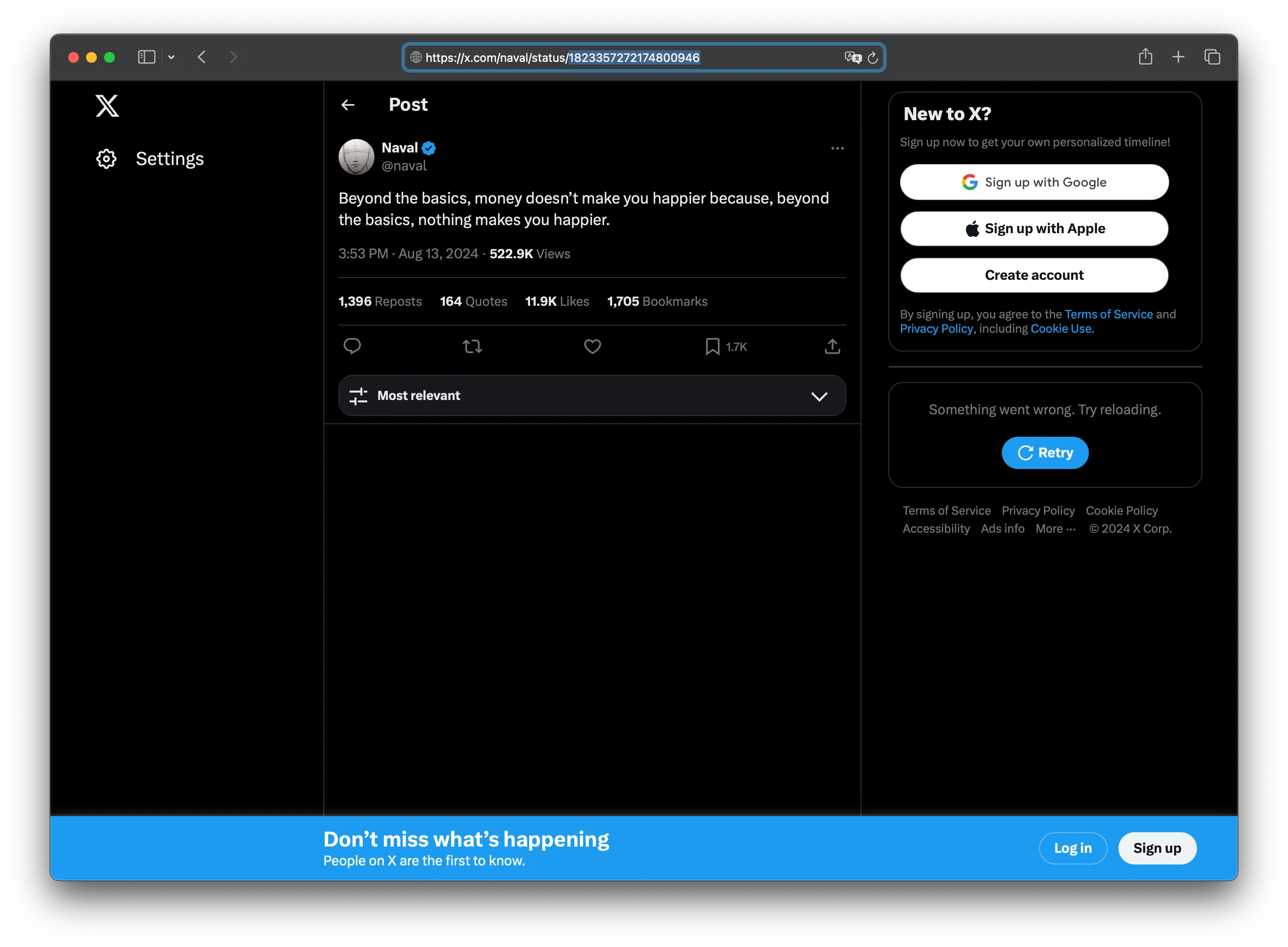
Task: Open the footer Privacy Policy link
Action: coord(1037,511)
